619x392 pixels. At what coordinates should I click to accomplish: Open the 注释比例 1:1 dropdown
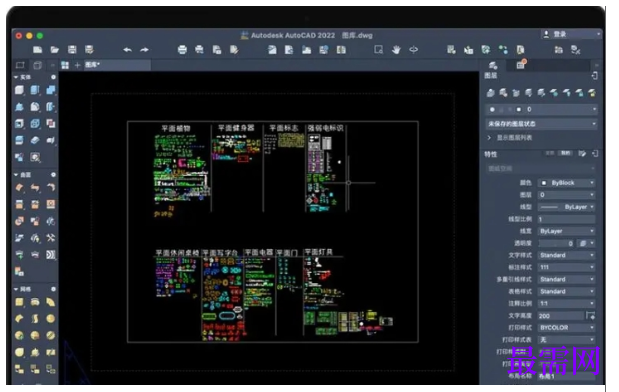[x=566, y=304]
